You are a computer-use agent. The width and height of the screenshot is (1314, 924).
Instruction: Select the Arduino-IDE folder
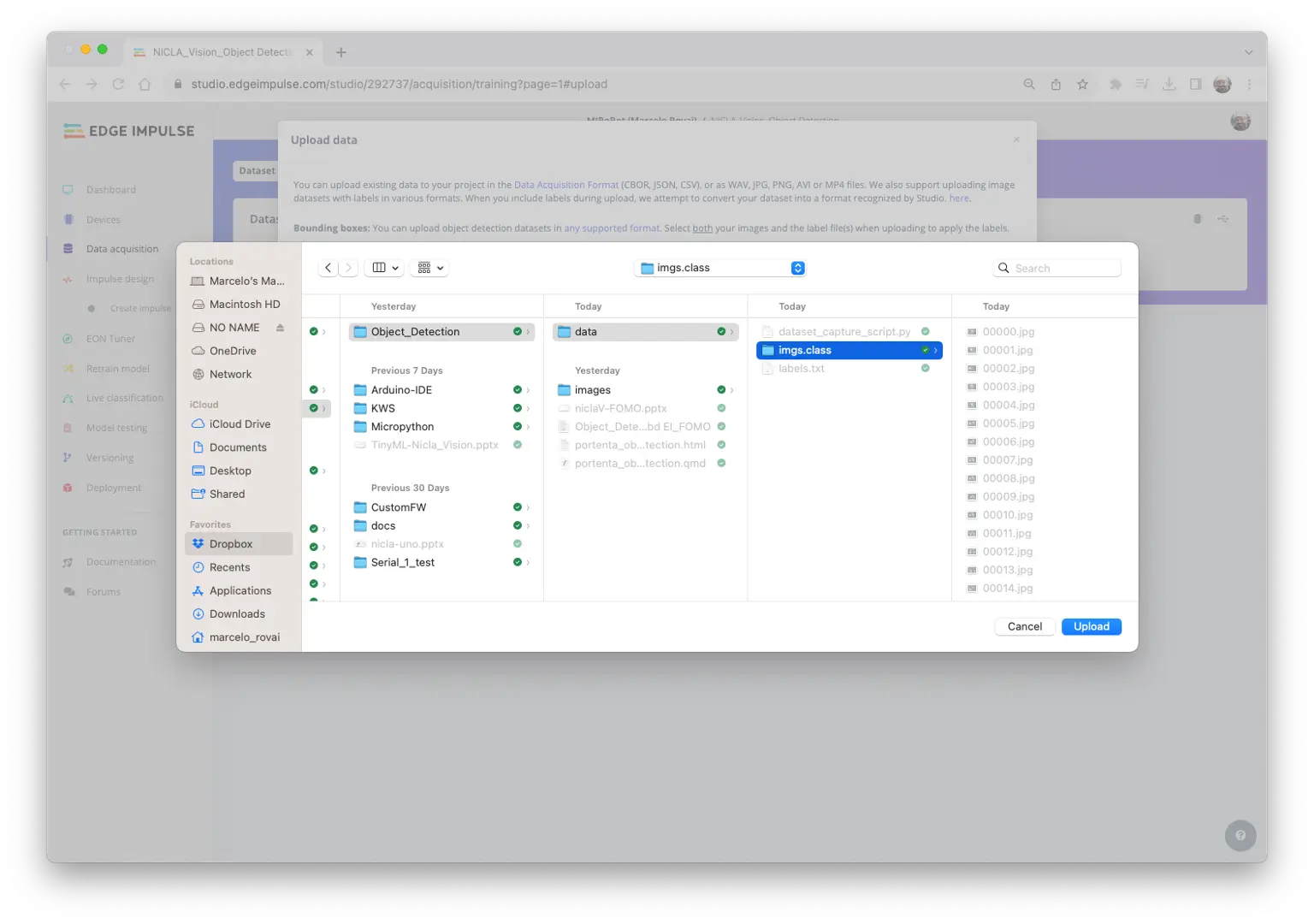pos(401,390)
